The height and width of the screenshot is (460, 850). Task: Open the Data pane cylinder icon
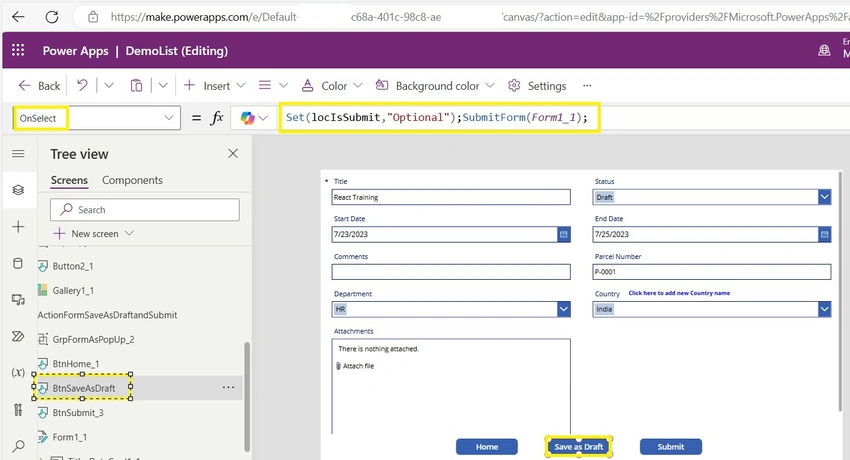click(x=18, y=264)
